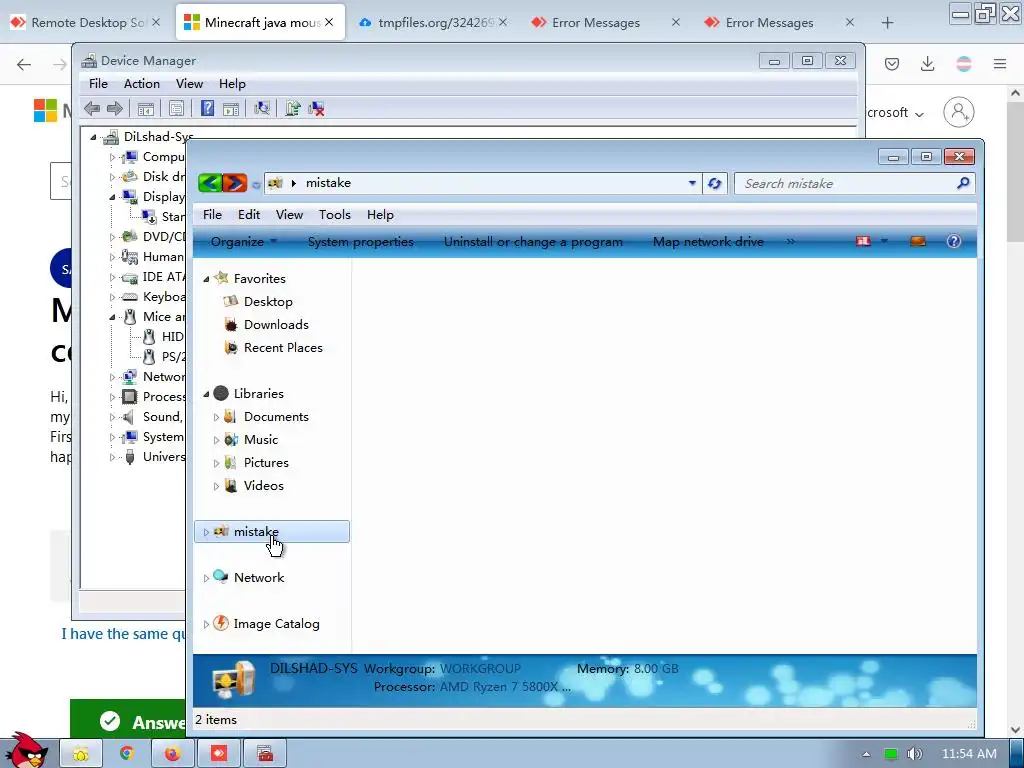
Task: Open Explorer Edit menu
Action: [249, 215]
